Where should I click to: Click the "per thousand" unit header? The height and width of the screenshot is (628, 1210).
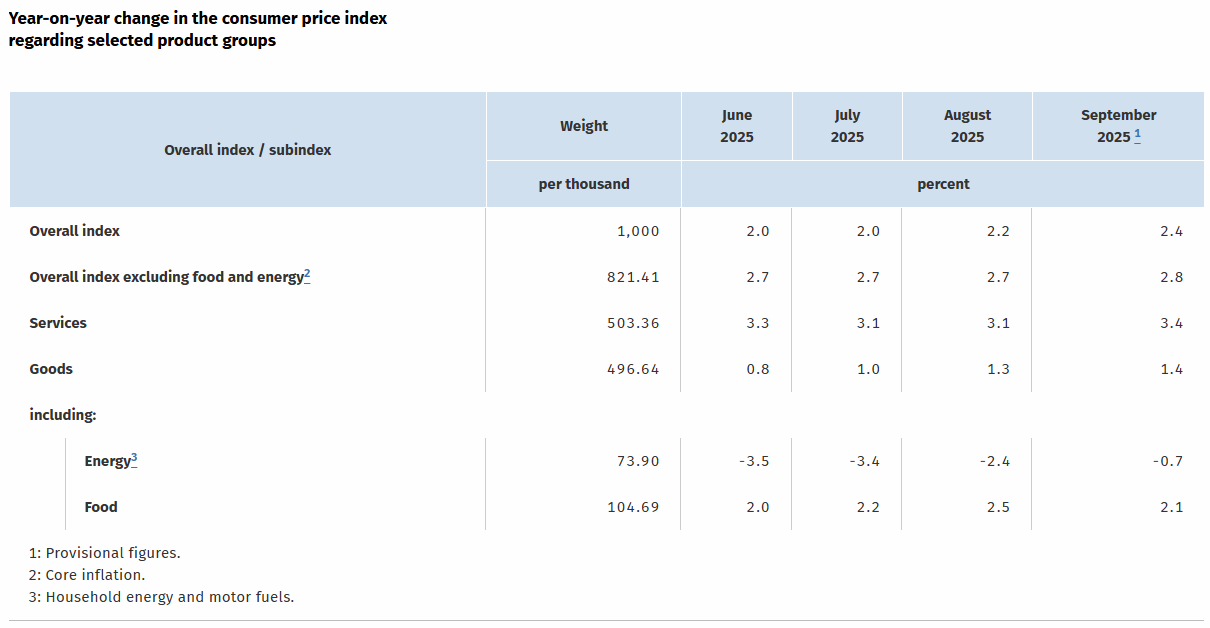[584, 184]
